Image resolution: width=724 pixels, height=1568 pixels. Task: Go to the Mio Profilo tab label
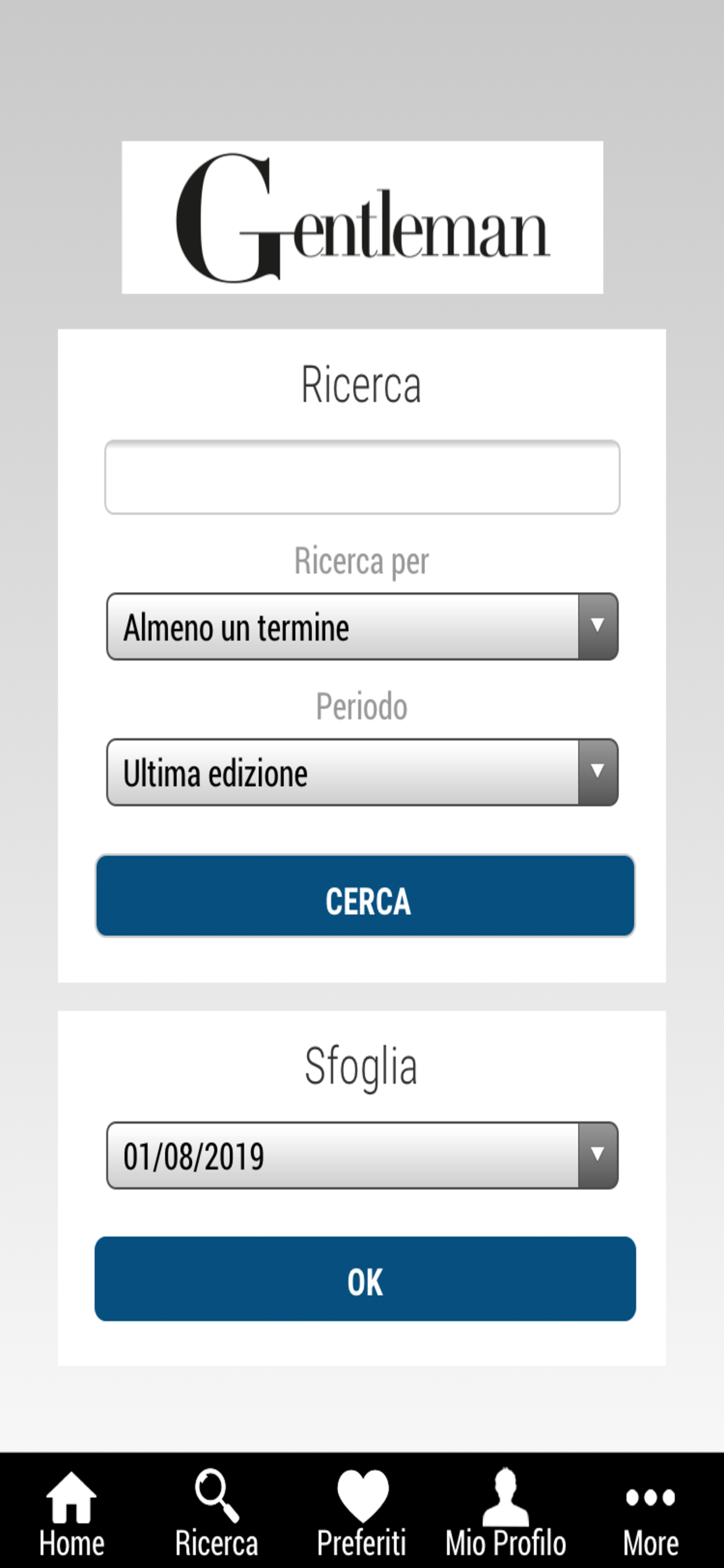click(505, 1543)
